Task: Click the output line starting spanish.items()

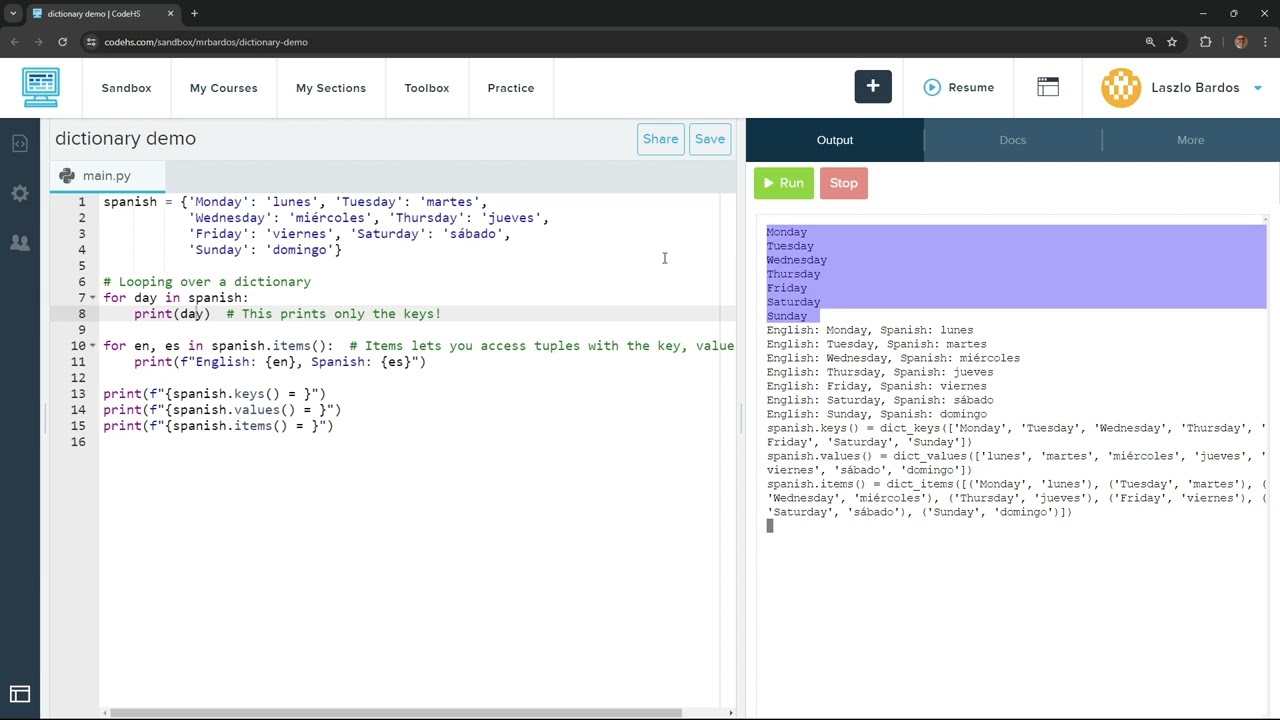Action: point(1016,484)
